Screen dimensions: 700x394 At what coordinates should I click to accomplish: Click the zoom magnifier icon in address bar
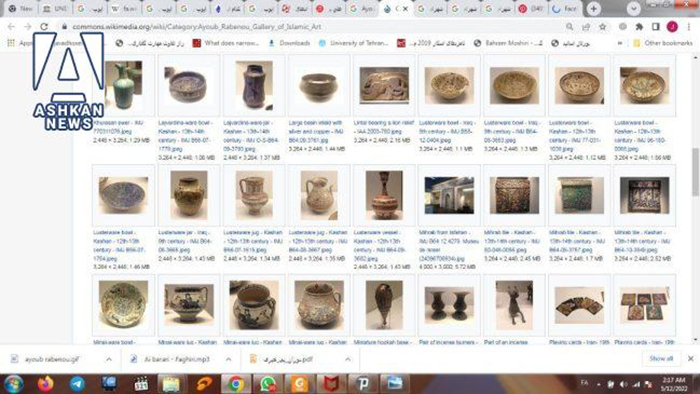[570, 27]
